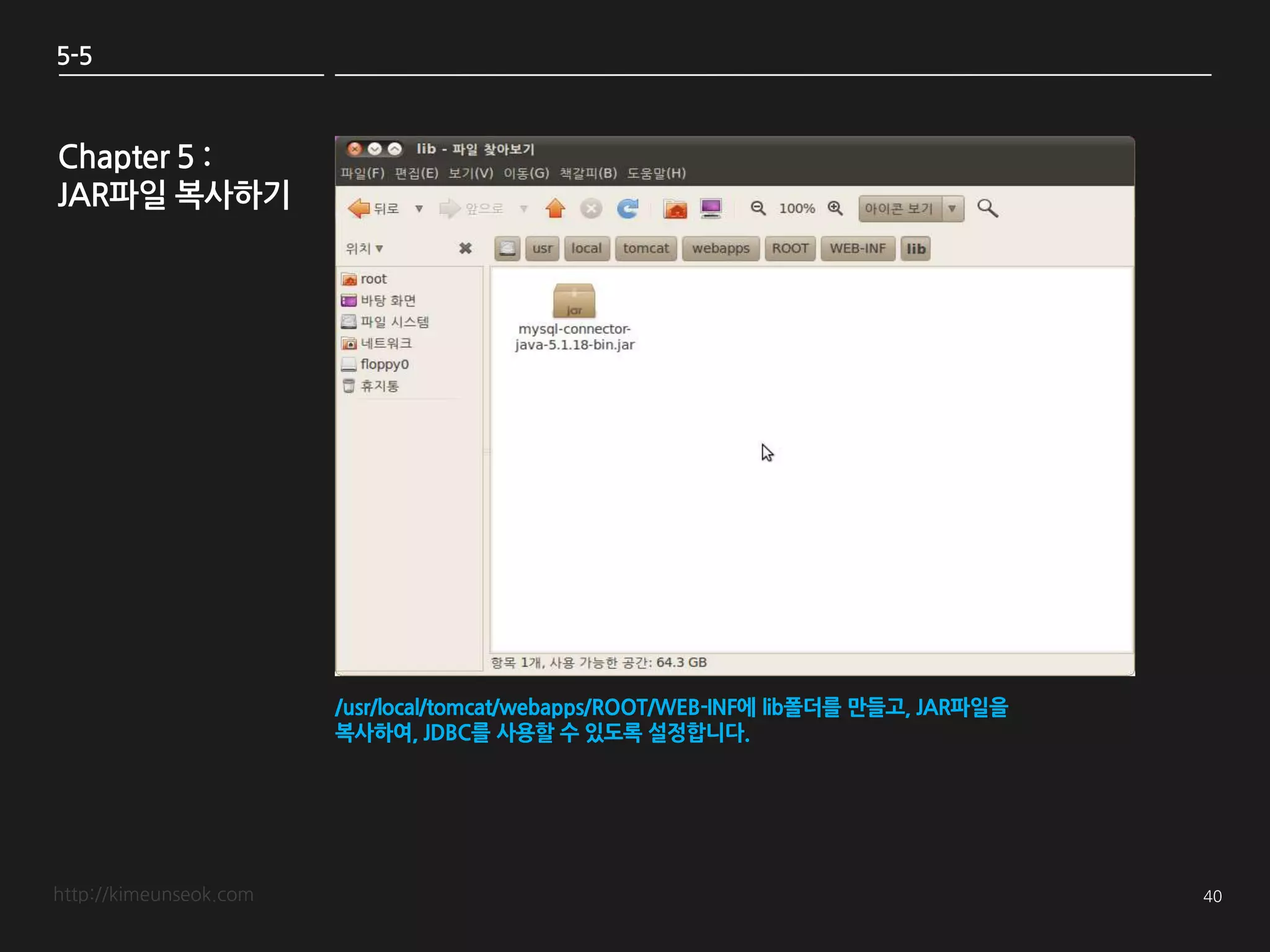Screen dimensions: 1270x952
Task: Click the 100% zoom level label
Action: 797,209
